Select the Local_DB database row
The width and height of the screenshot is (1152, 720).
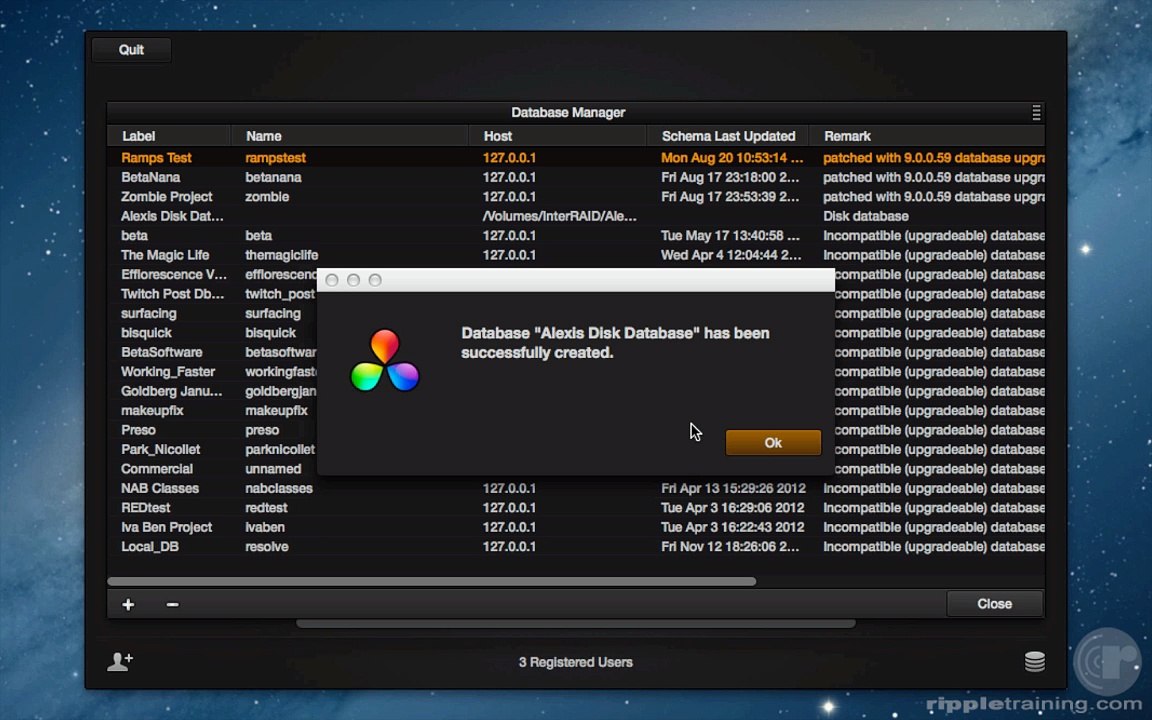point(576,547)
